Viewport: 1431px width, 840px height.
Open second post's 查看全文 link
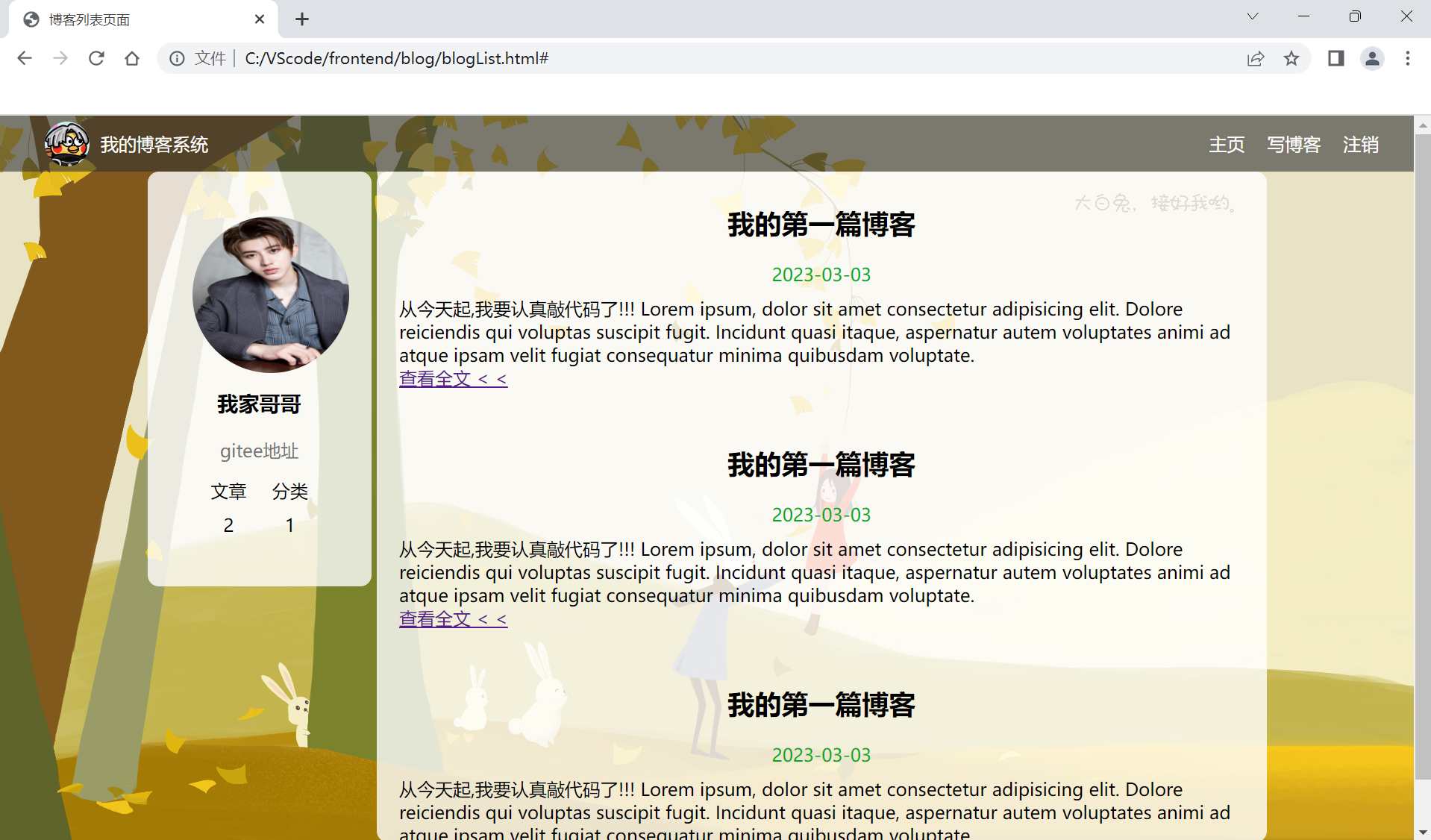pyautogui.click(x=454, y=619)
